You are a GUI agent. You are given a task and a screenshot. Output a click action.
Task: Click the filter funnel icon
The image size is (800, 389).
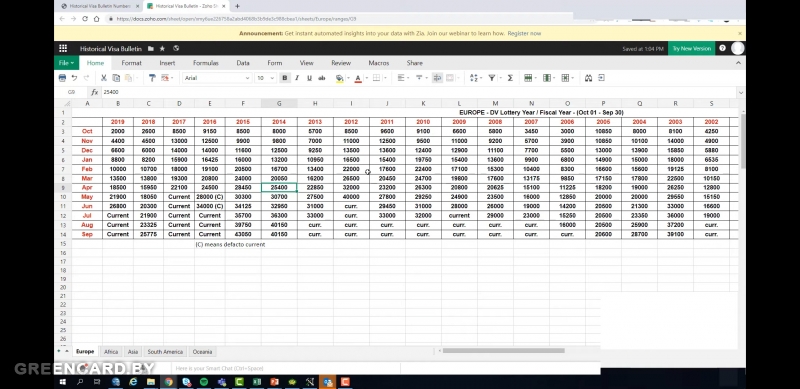click(x=492, y=78)
